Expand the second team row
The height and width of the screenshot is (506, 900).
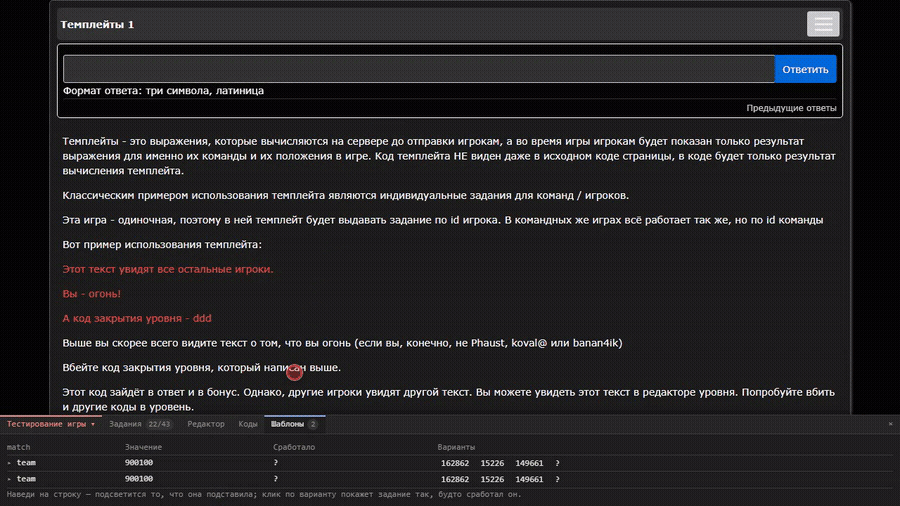[9, 479]
